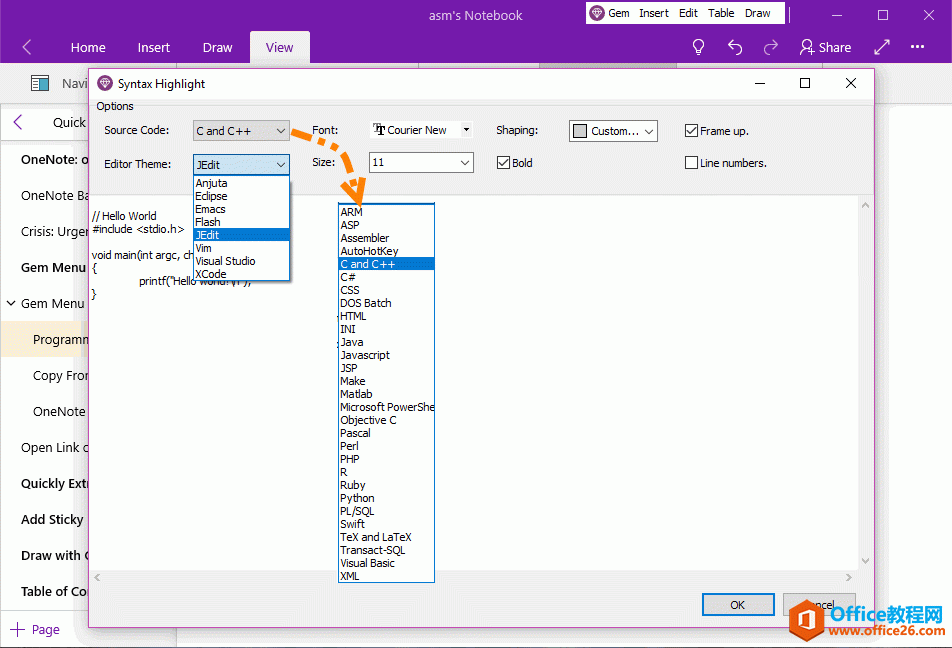
Task: Toggle the Frame up checkbox
Action: coord(691,131)
